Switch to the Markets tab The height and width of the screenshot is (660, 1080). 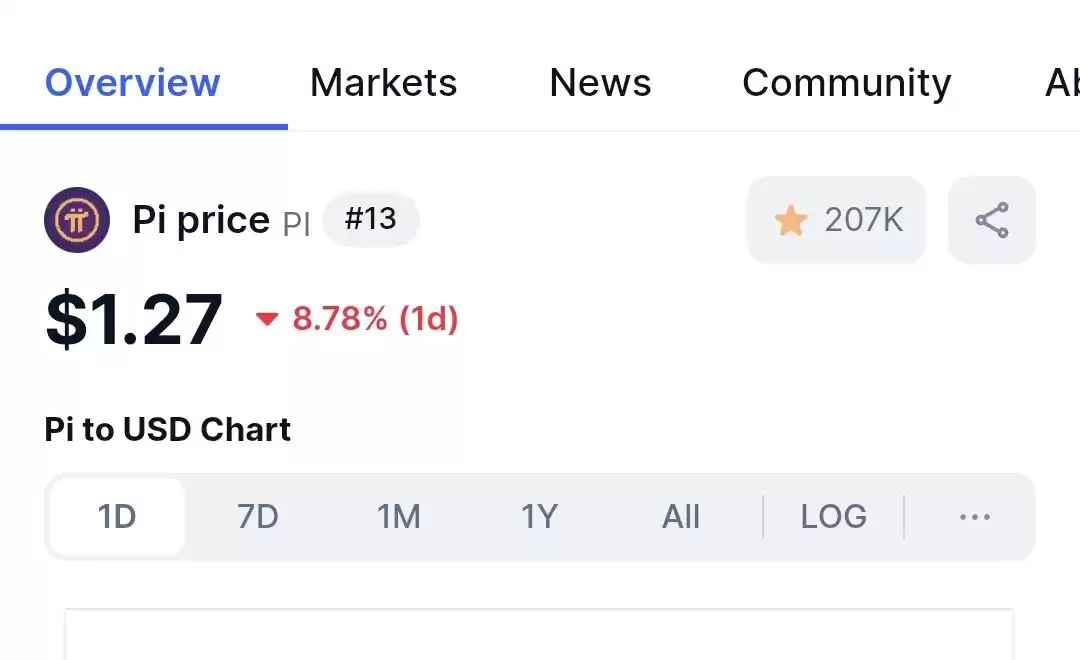point(384,83)
